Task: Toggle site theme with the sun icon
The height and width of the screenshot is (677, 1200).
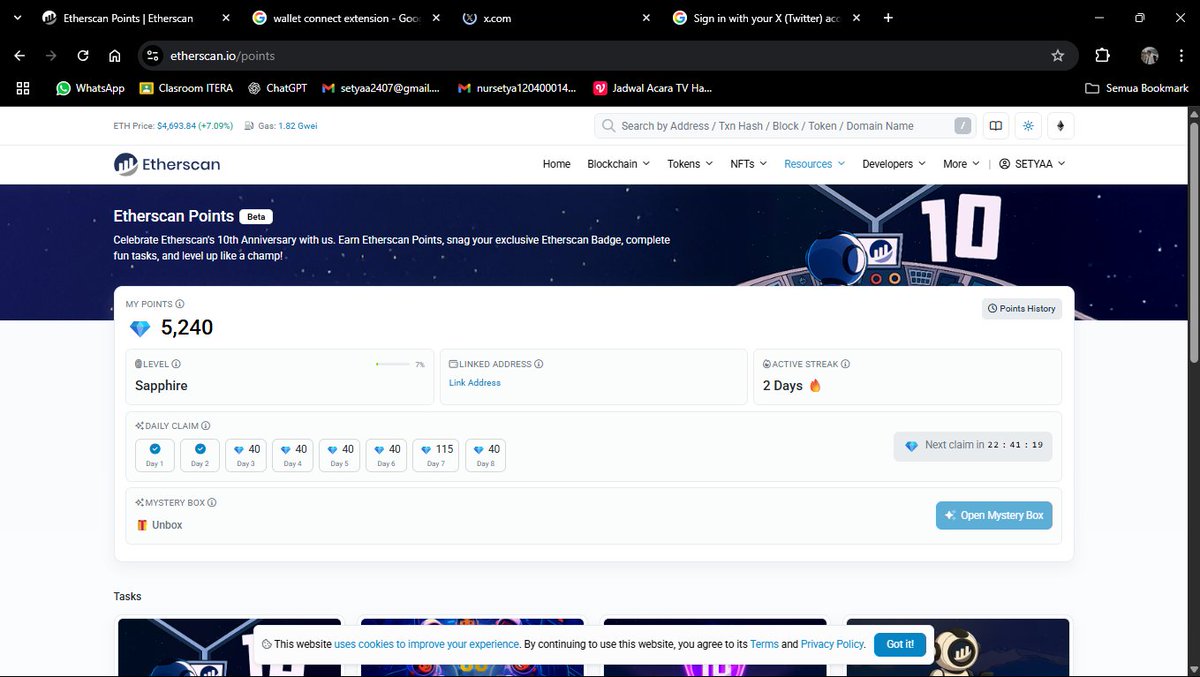Action: (1028, 126)
